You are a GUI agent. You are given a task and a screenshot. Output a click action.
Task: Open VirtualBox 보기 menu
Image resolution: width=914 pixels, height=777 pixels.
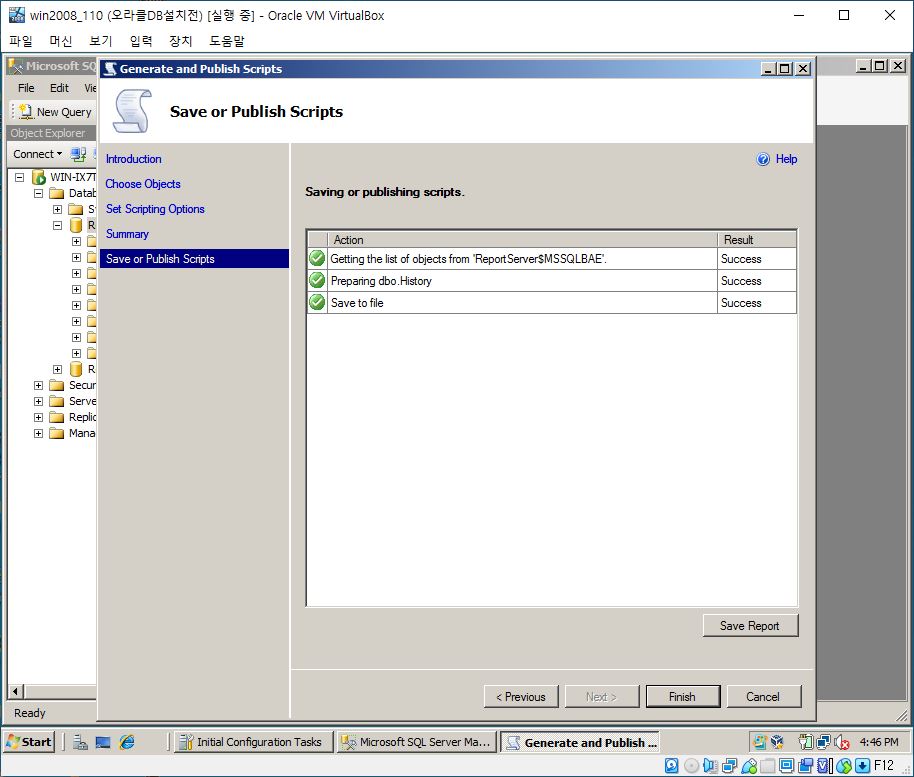click(100, 41)
